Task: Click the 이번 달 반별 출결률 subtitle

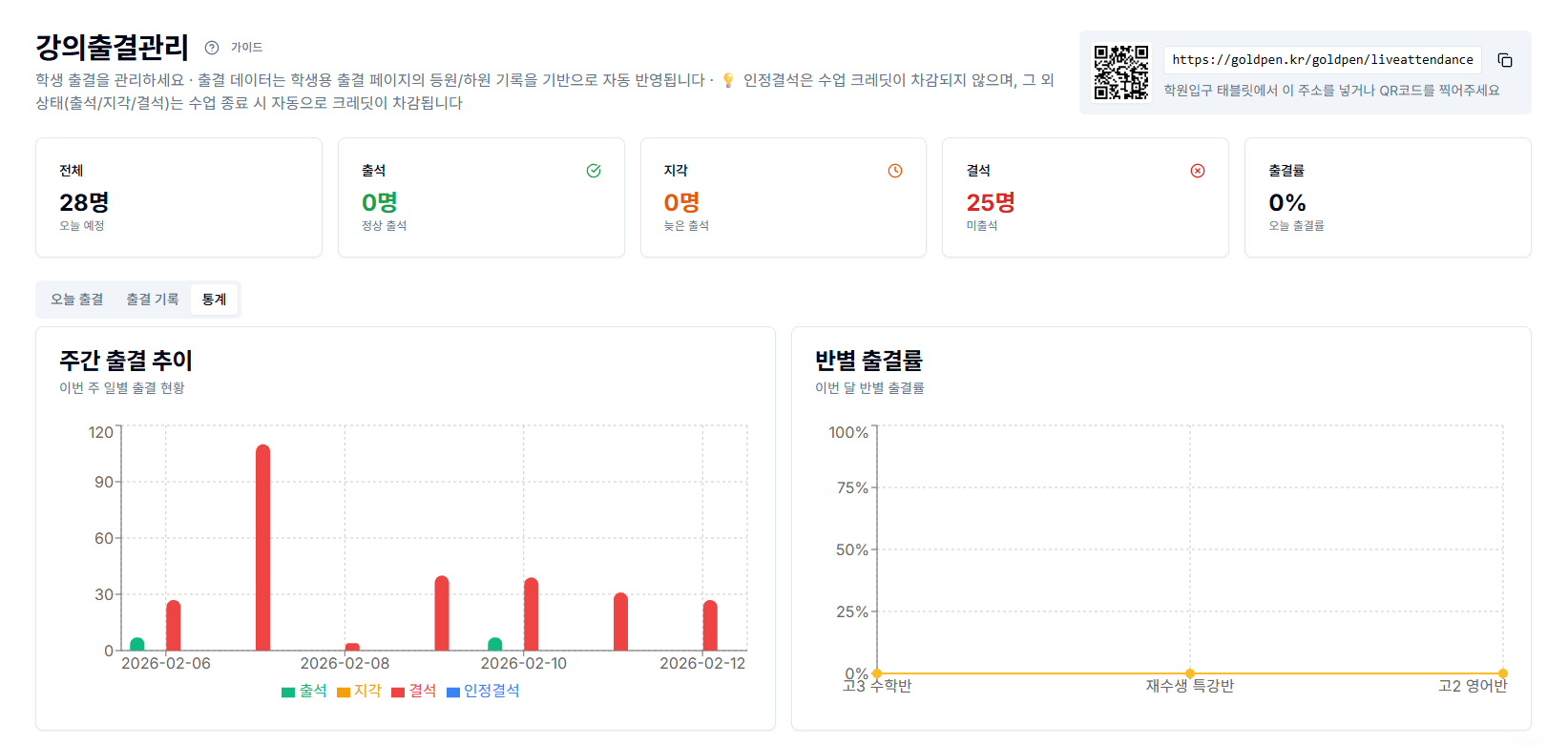Action: tap(869, 388)
